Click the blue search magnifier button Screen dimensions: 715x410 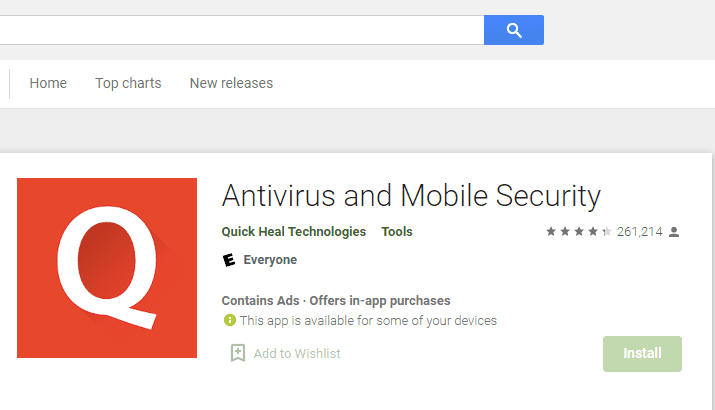pyautogui.click(x=513, y=30)
